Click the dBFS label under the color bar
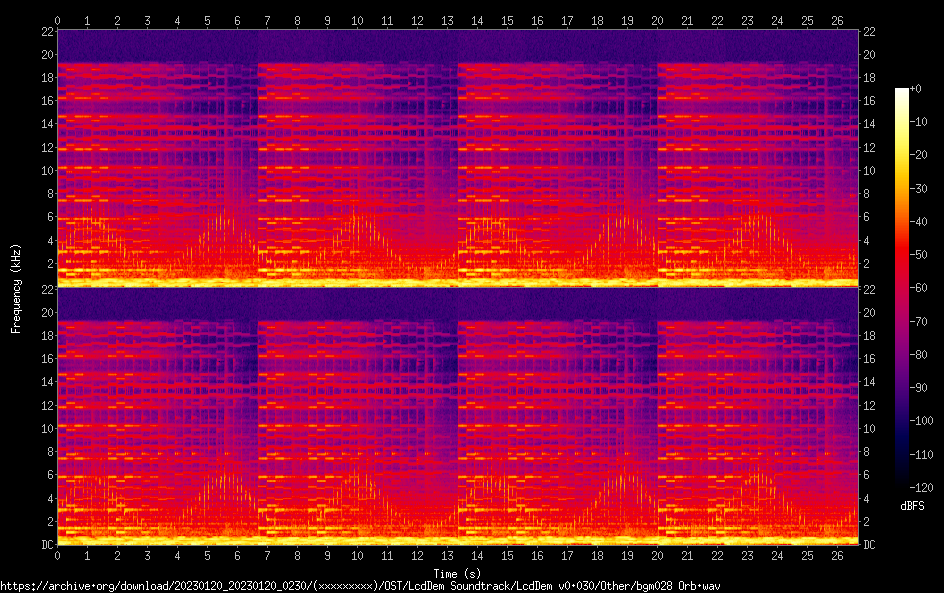Image resolution: width=944 pixels, height=593 pixels. pos(912,507)
